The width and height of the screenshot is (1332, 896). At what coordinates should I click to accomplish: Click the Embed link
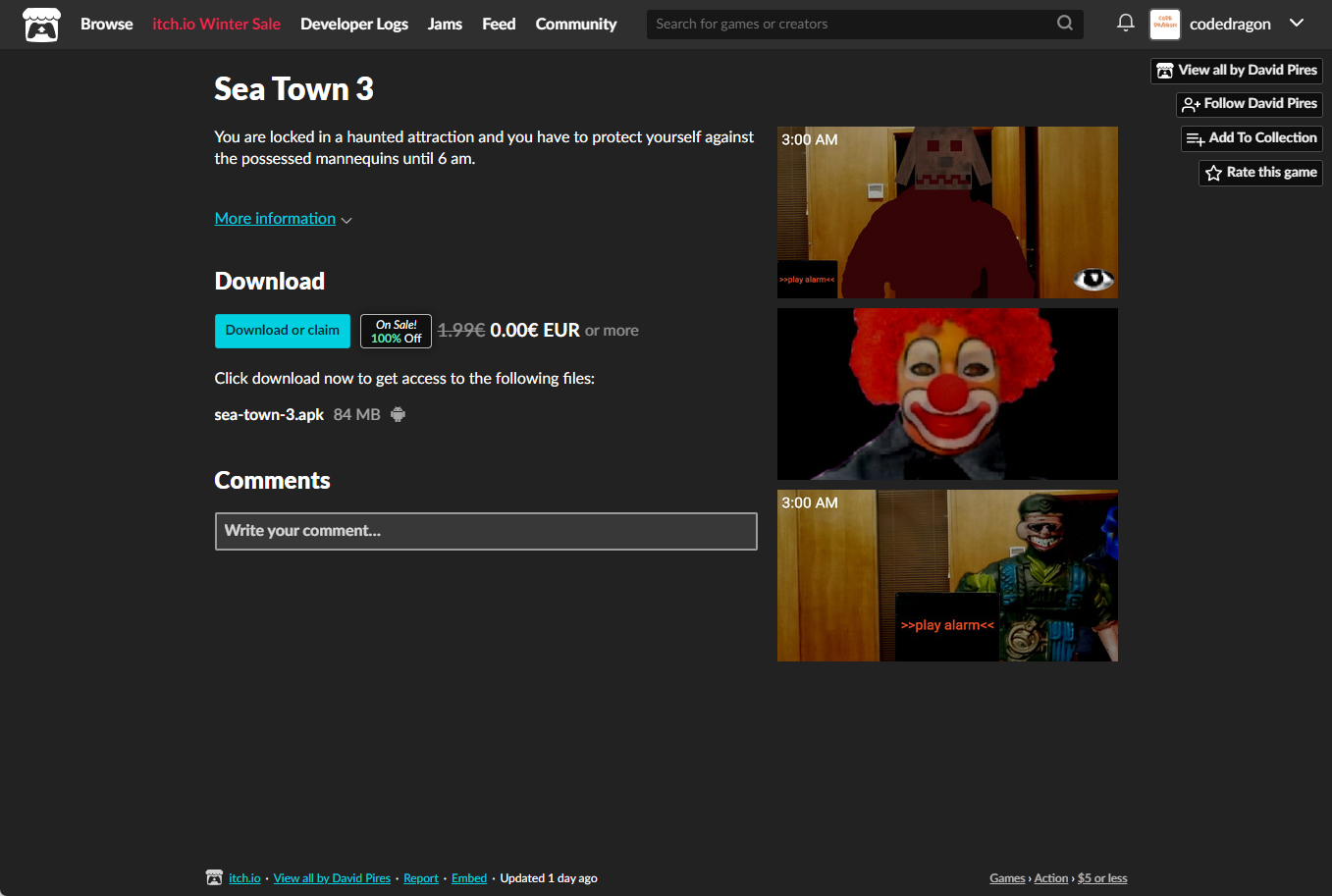469,878
